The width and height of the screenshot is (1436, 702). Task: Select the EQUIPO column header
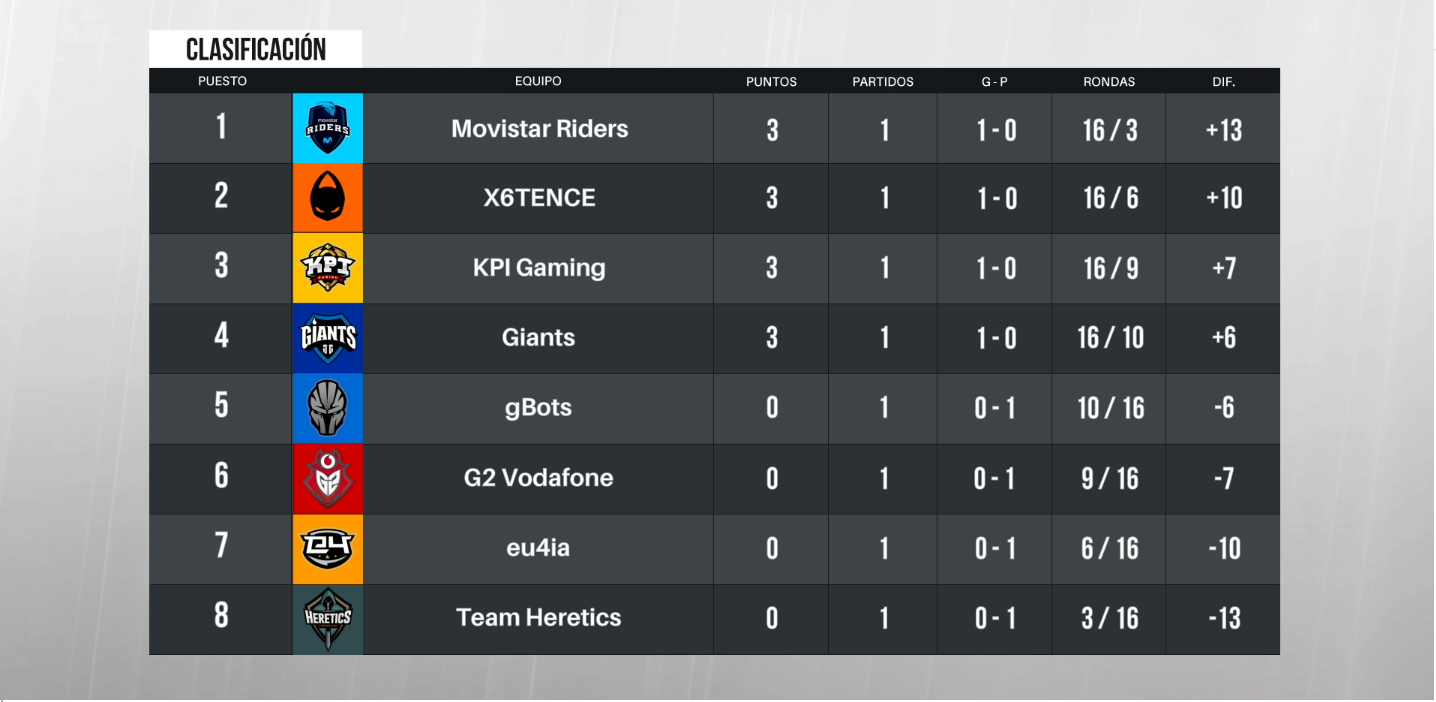coord(538,81)
